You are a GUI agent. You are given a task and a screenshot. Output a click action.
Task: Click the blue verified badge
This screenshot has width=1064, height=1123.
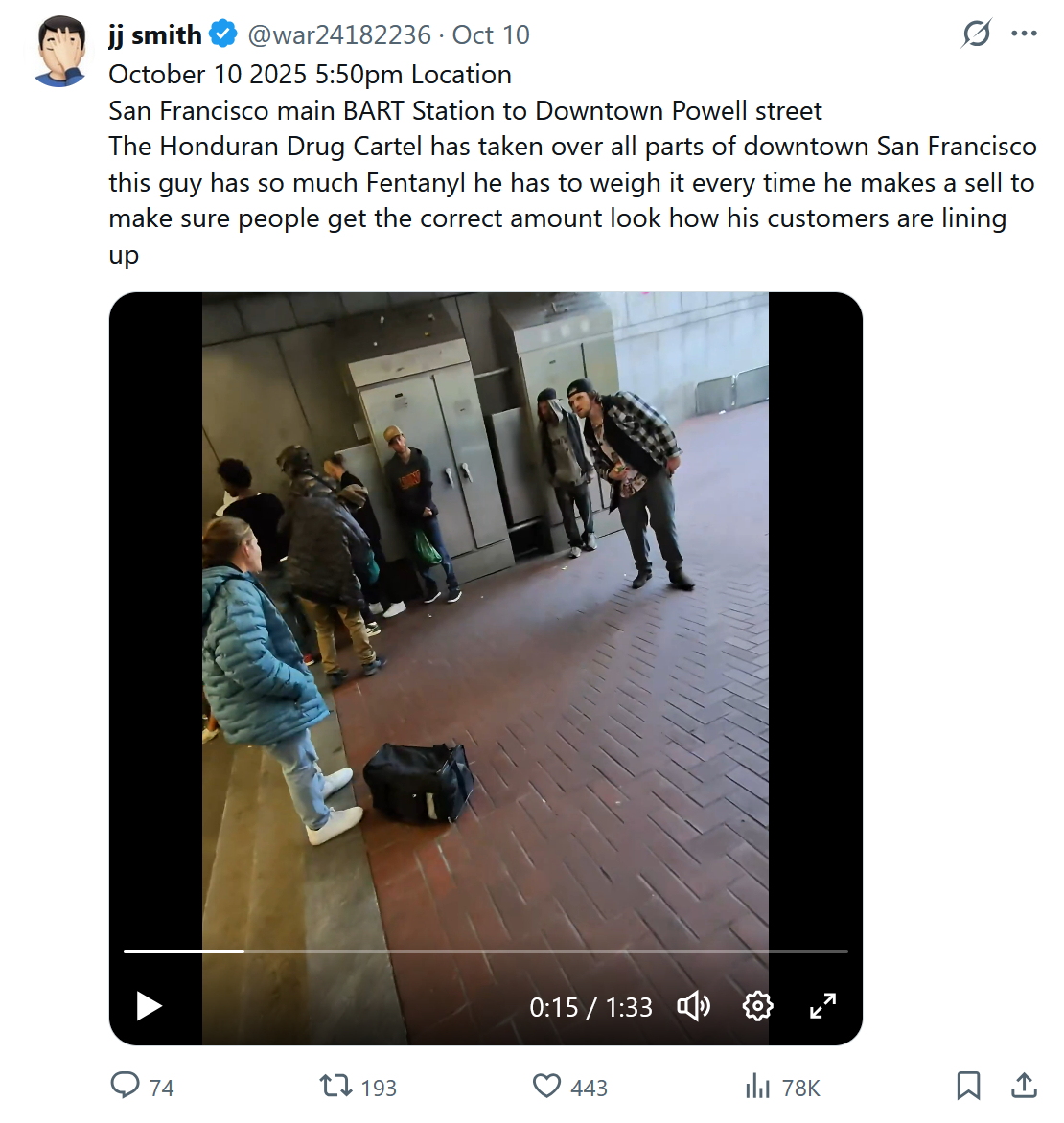pos(223,34)
